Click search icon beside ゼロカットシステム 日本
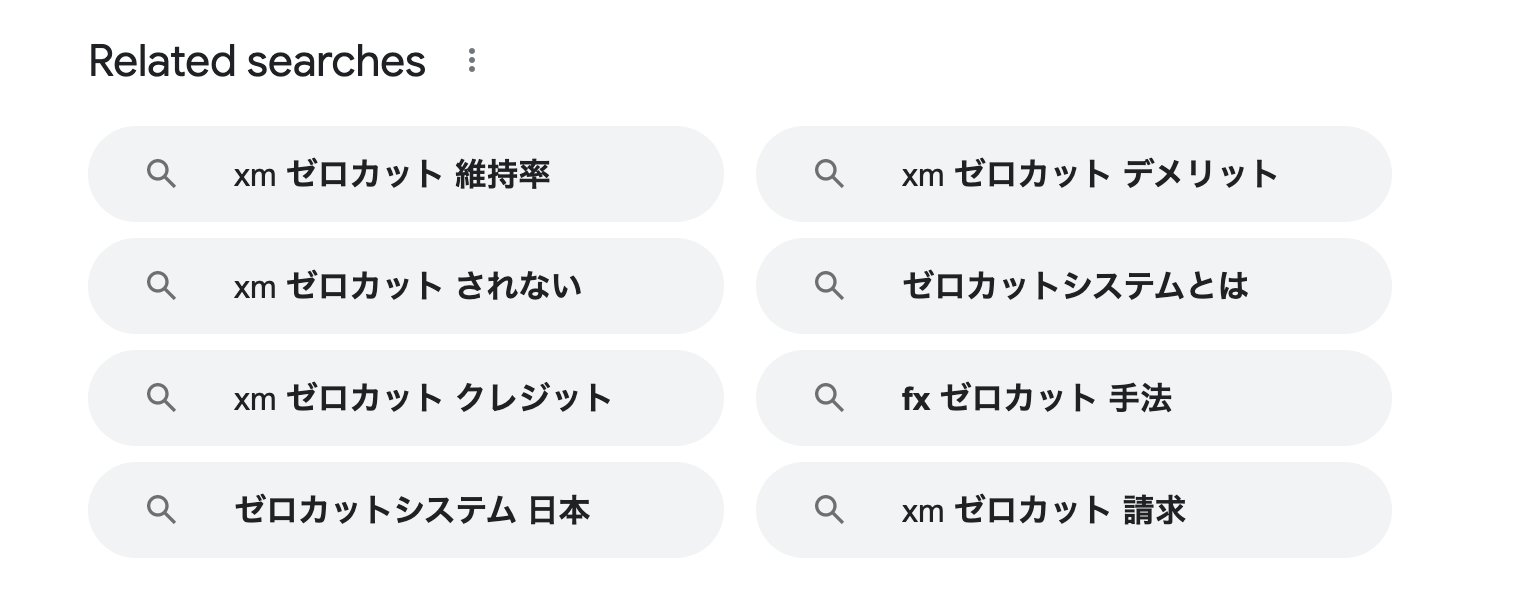Image resolution: width=1522 pixels, height=608 pixels. point(161,510)
